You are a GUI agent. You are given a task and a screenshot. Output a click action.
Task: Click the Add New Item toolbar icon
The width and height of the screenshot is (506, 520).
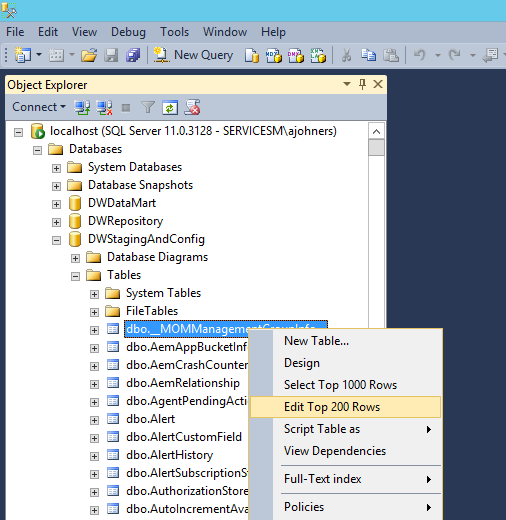point(56,55)
